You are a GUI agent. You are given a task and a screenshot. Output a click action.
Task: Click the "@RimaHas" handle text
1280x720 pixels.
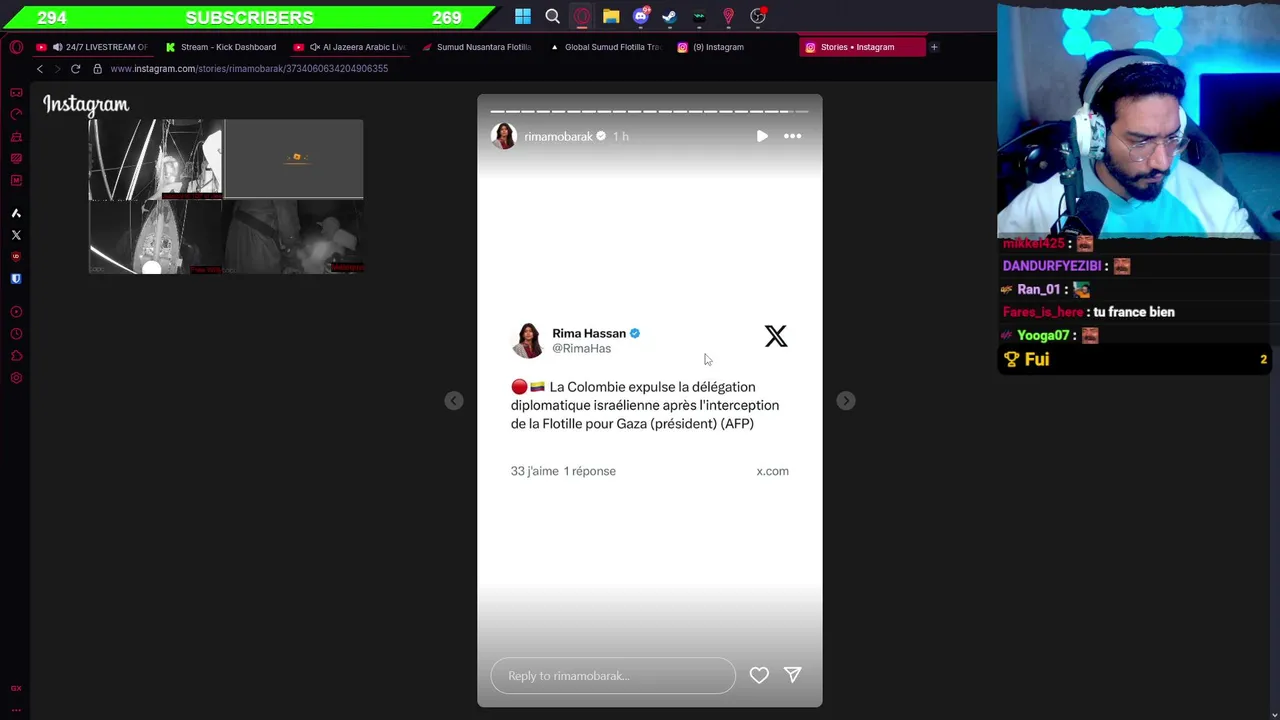tap(581, 348)
